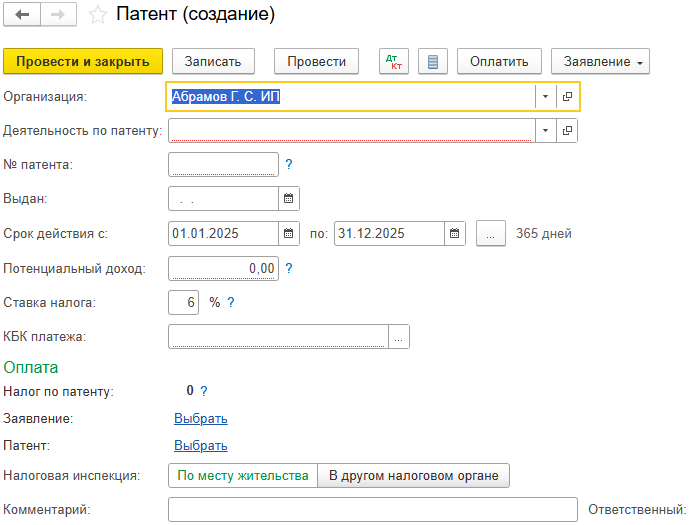Go back using the left arrow button

[22, 15]
